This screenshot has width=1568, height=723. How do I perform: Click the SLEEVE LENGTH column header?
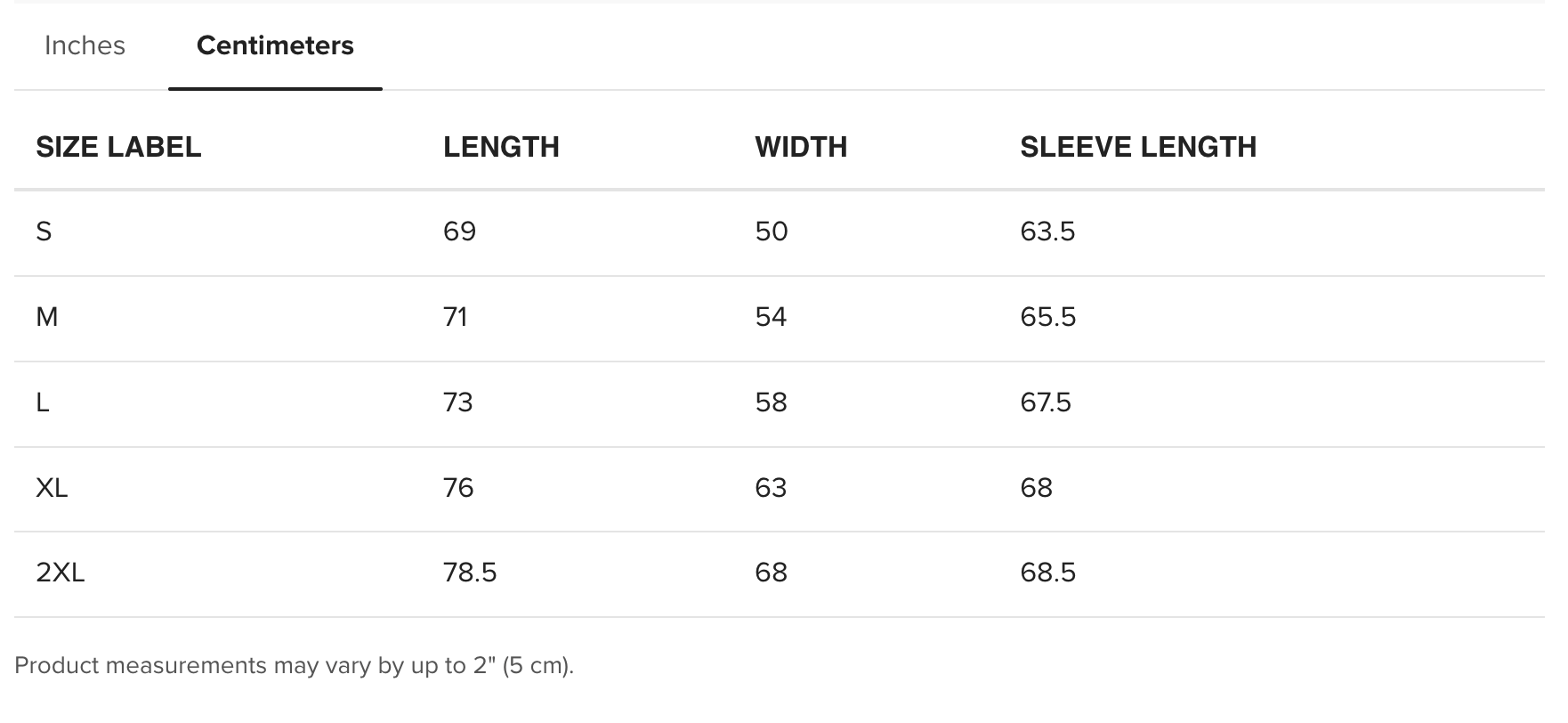click(x=1138, y=147)
